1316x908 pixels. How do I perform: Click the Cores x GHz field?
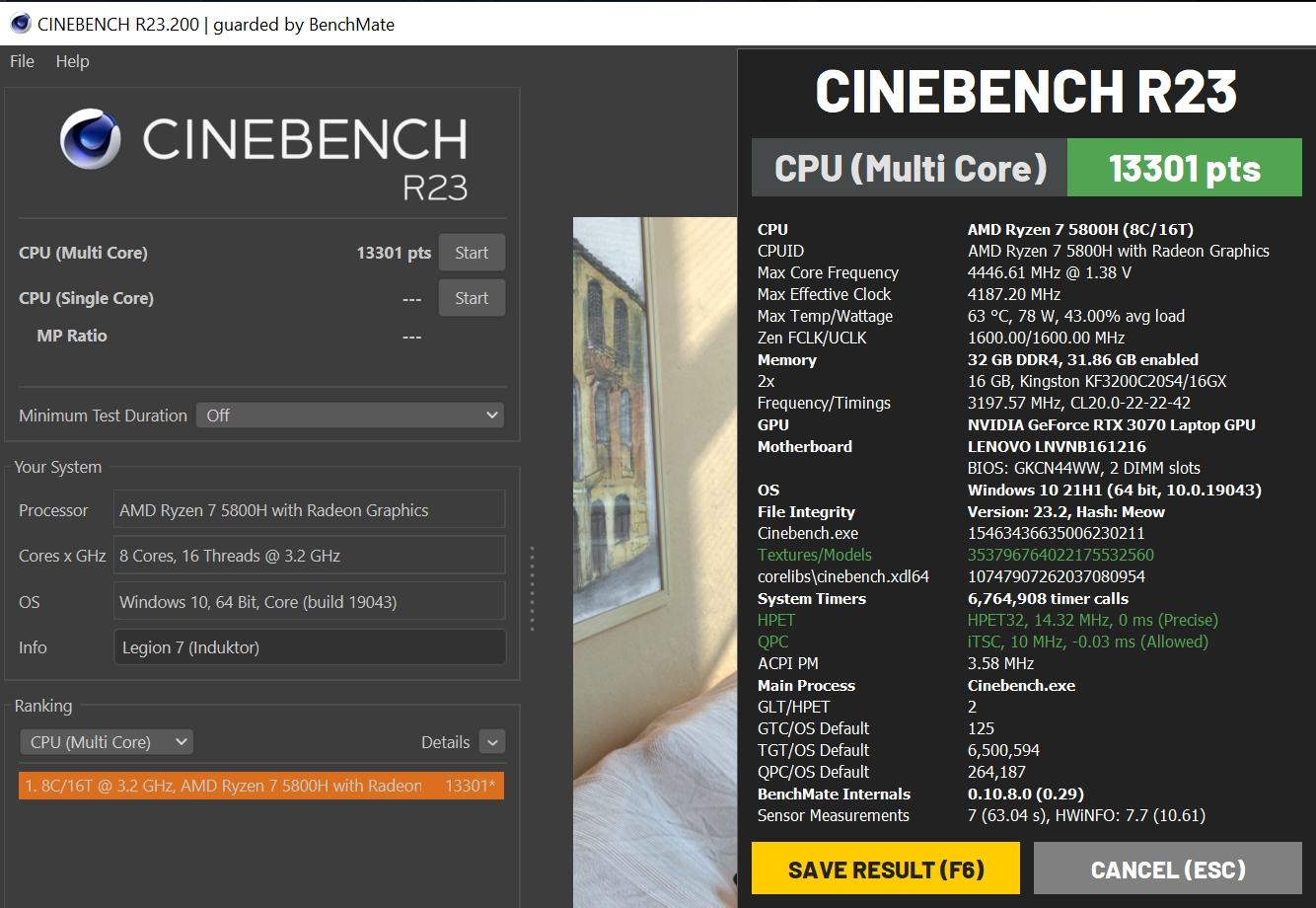coord(310,556)
